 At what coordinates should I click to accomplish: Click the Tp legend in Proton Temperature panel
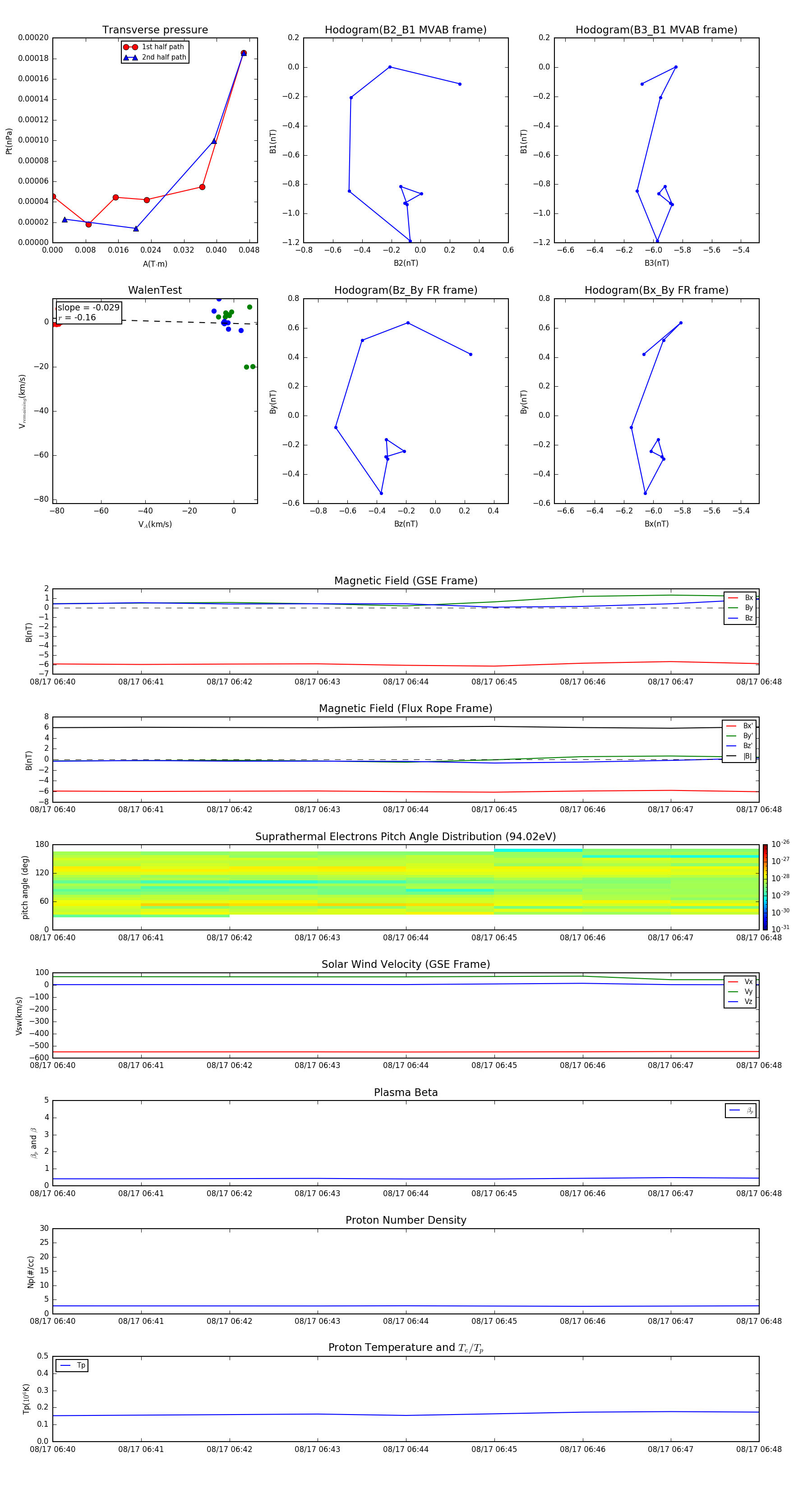coord(72,1365)
